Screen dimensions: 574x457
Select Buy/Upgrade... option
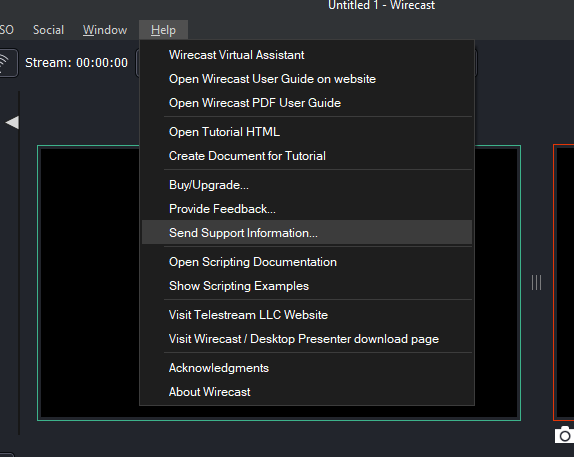pos(307,185)
